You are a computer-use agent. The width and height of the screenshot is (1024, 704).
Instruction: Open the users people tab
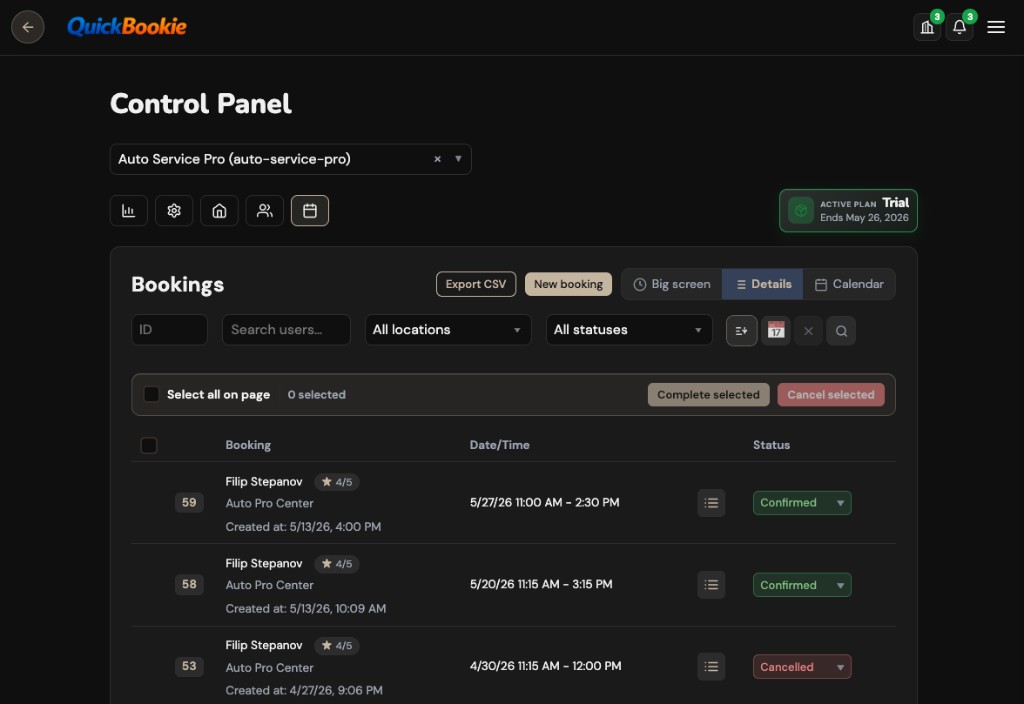(x=264, y=211)
